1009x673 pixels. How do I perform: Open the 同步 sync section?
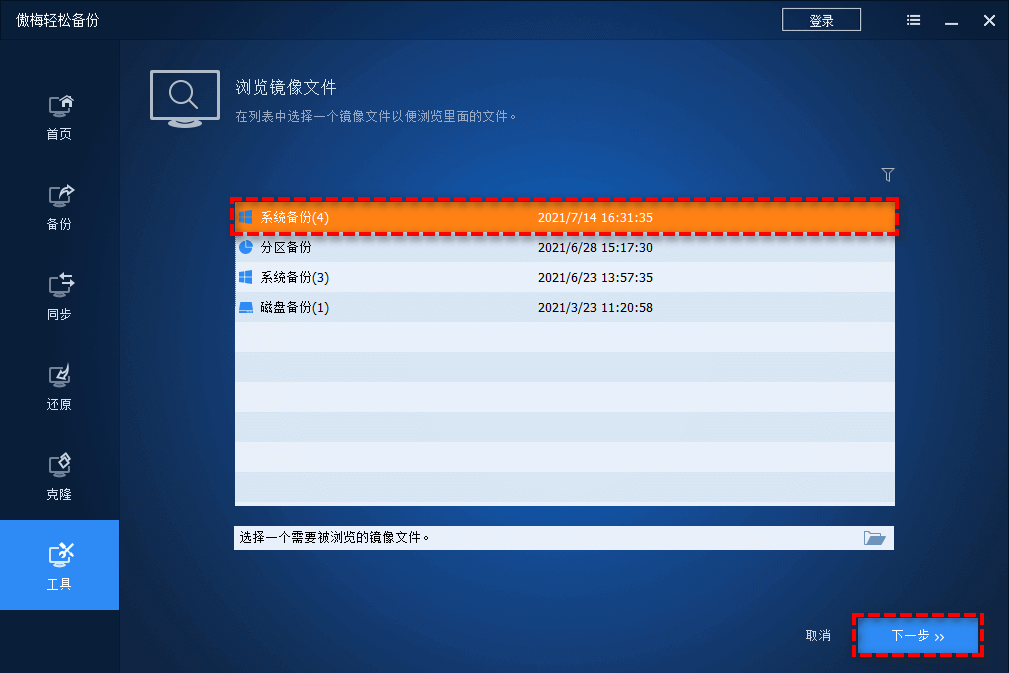pyautogui.click(x=59, y=298)
